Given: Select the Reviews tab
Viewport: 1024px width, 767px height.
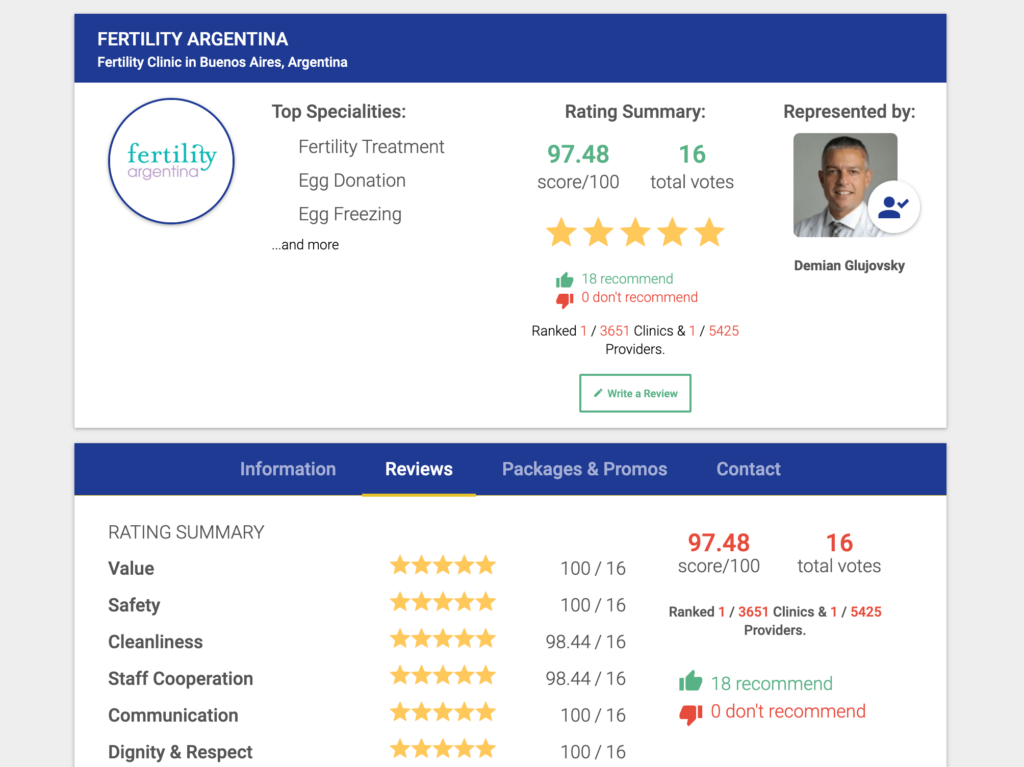Looking at the screenshot, I should pyautogui.click(x=419, y=469).
